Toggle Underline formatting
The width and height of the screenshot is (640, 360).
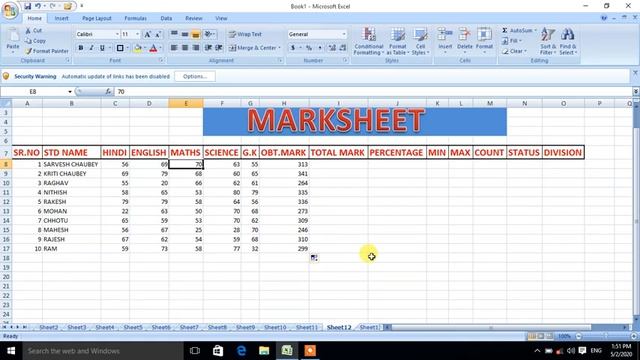point(102,48)
